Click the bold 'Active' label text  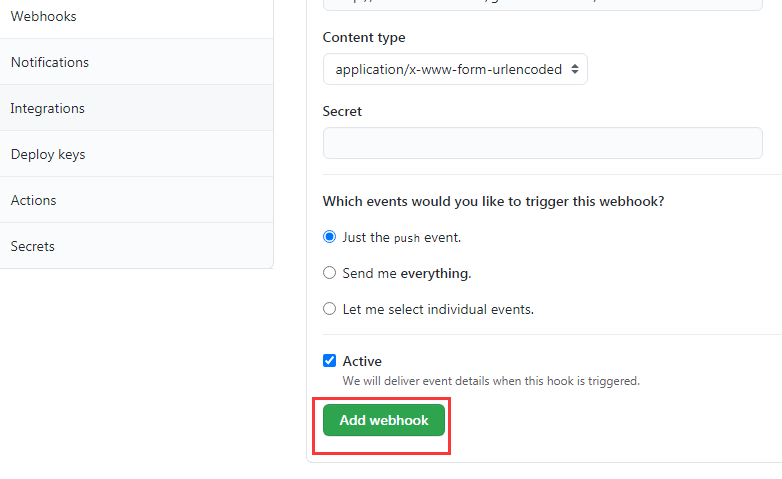(362, 361)
